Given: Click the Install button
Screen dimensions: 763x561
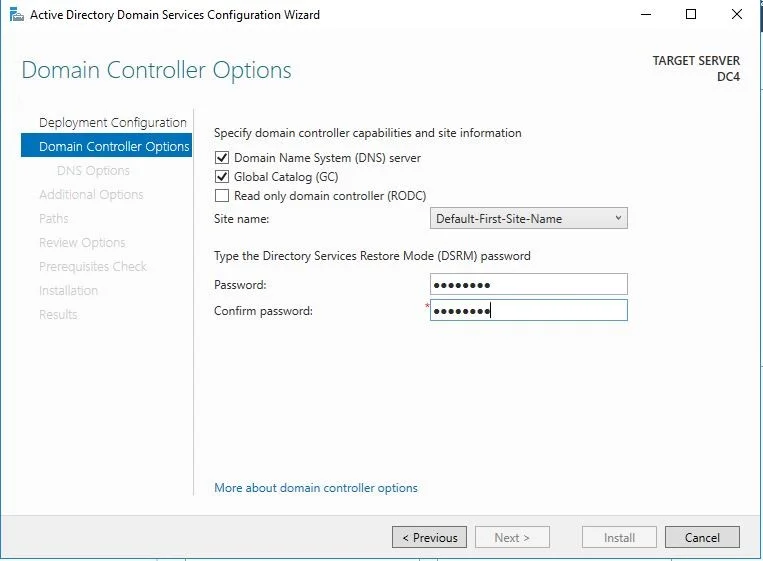Looking at the screenshot, I should (x=619, y=537).
